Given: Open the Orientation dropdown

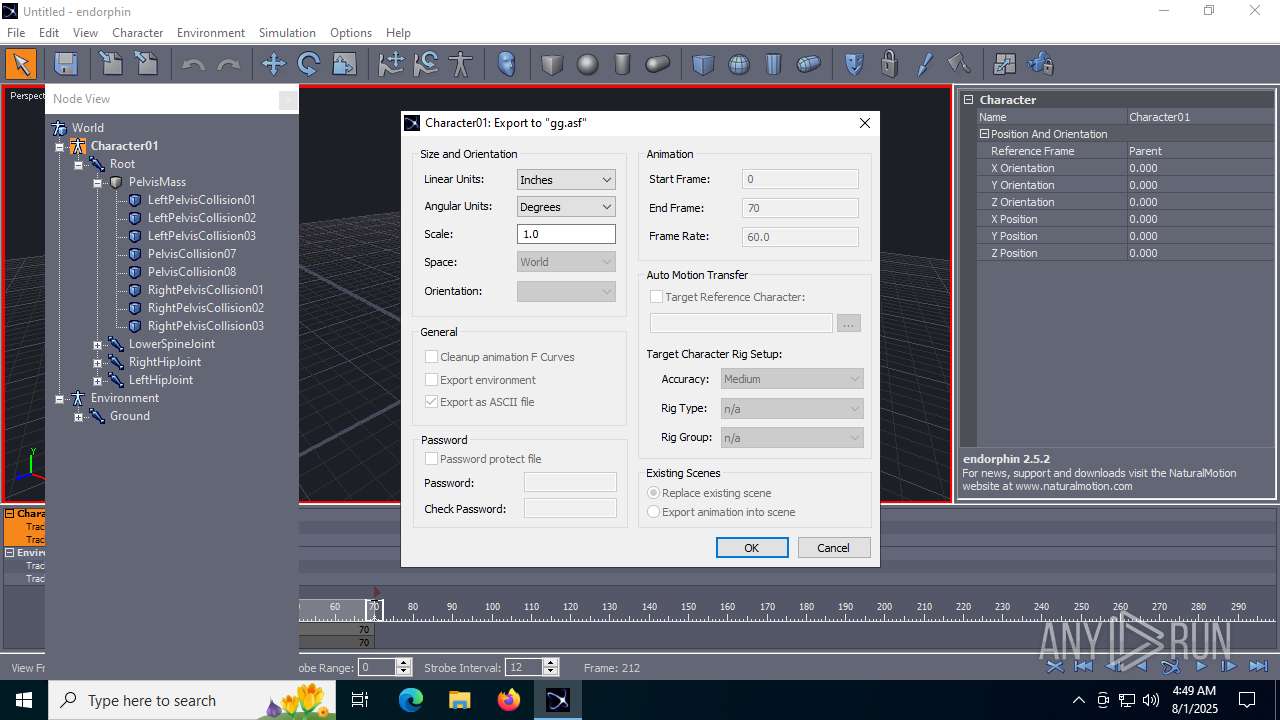Looking at the screenshot, I should pyautogui.click(x=566, y=291).
